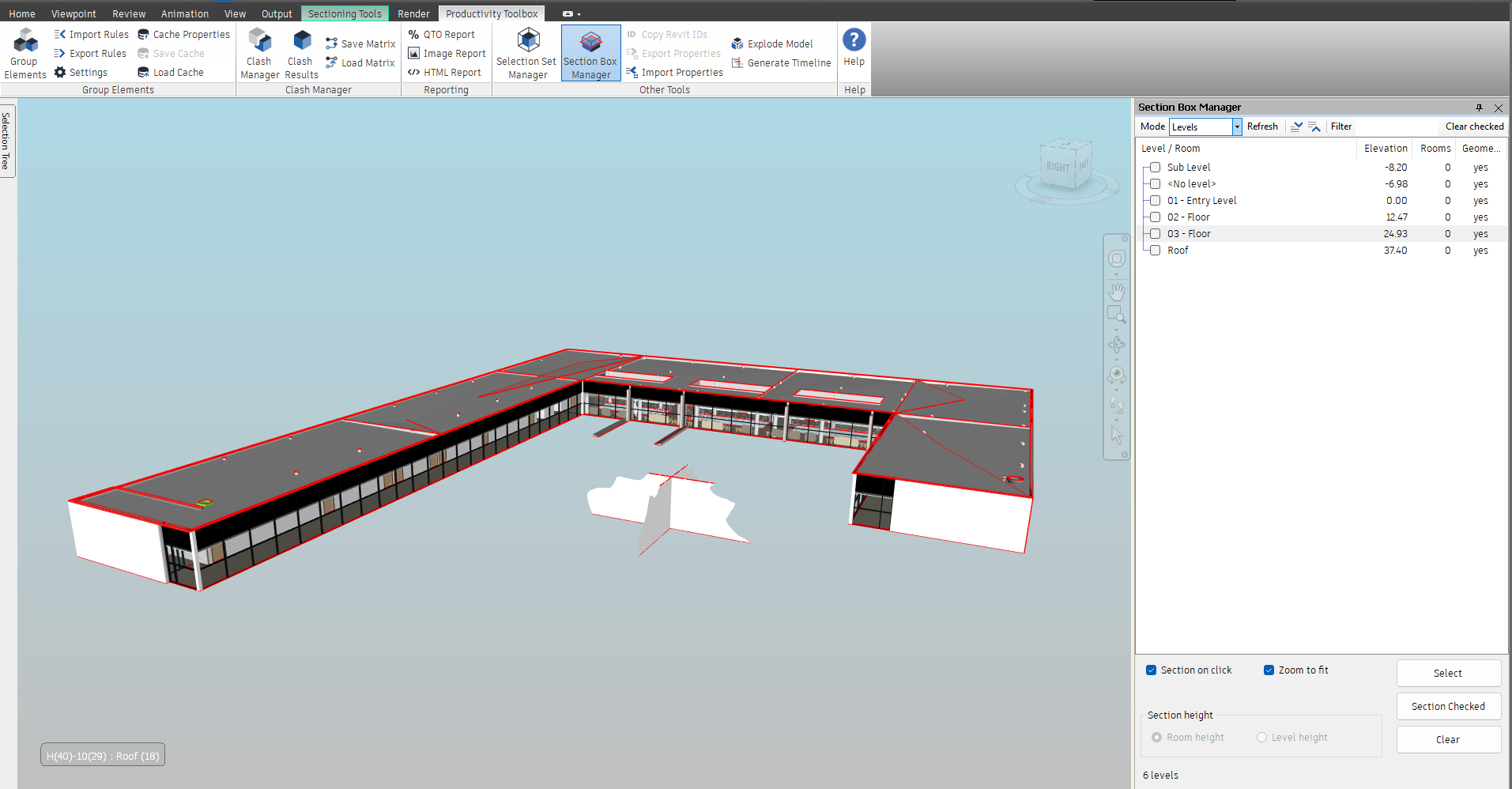Click Import Rules in Group Elements

(x=91, y=35)
